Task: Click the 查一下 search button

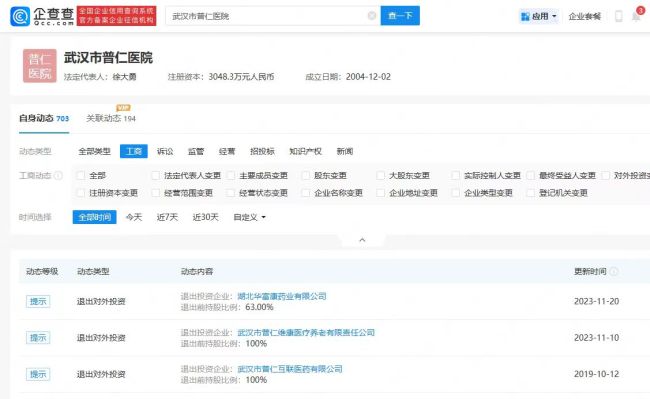Action: [400, 16]
